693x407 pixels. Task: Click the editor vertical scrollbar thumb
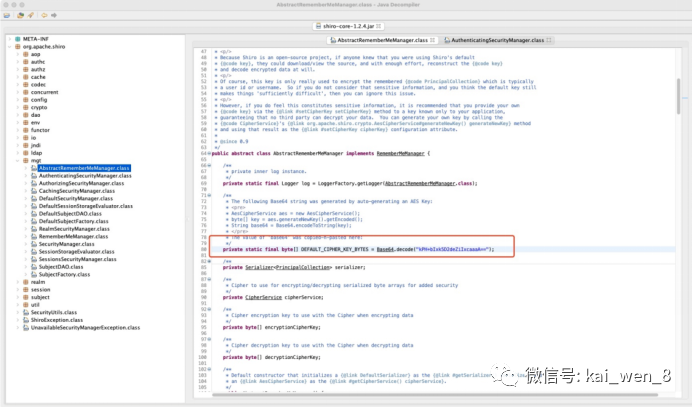click(x=678, y=96)
